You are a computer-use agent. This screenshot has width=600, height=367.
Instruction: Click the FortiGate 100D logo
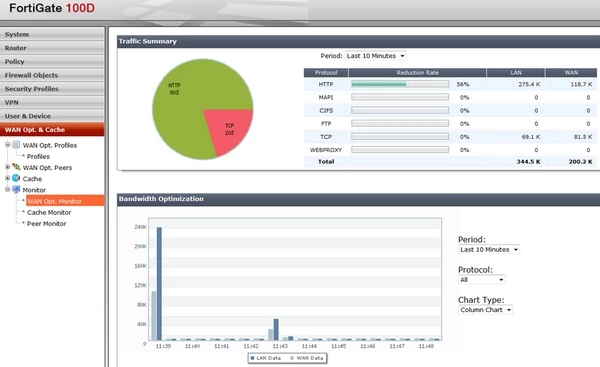52,8
